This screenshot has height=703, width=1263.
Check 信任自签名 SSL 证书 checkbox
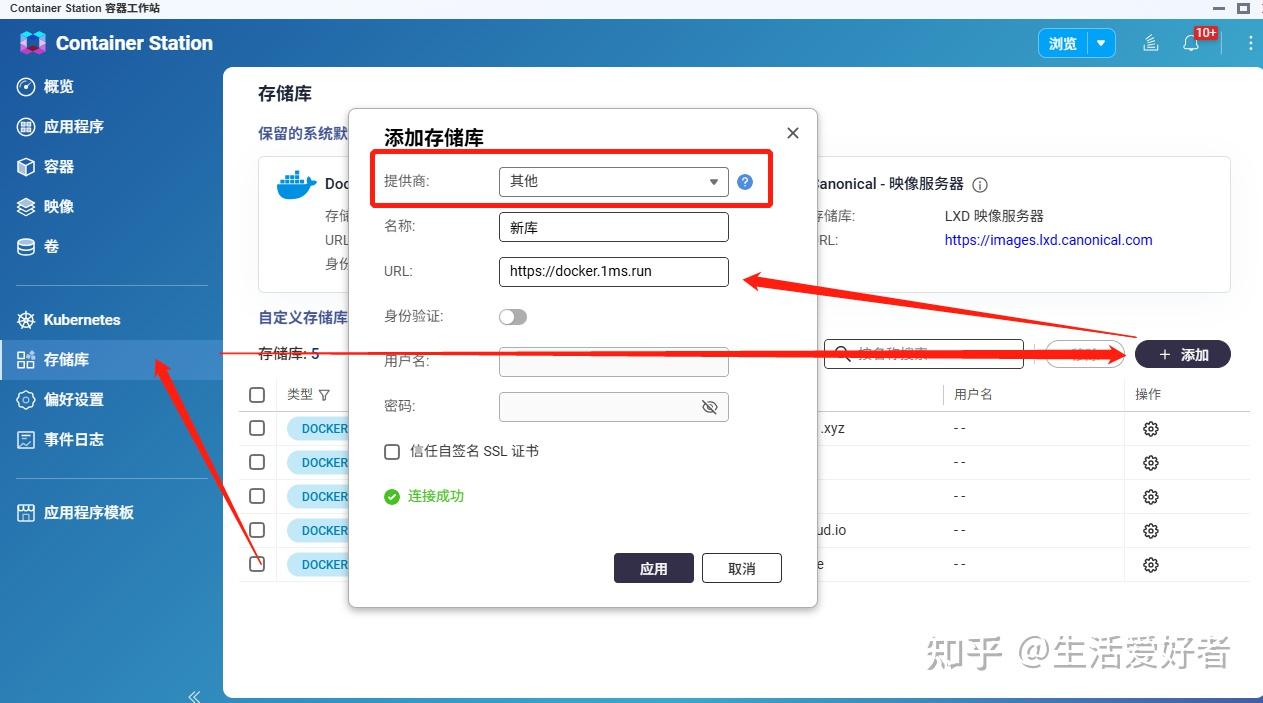(392, 452)
